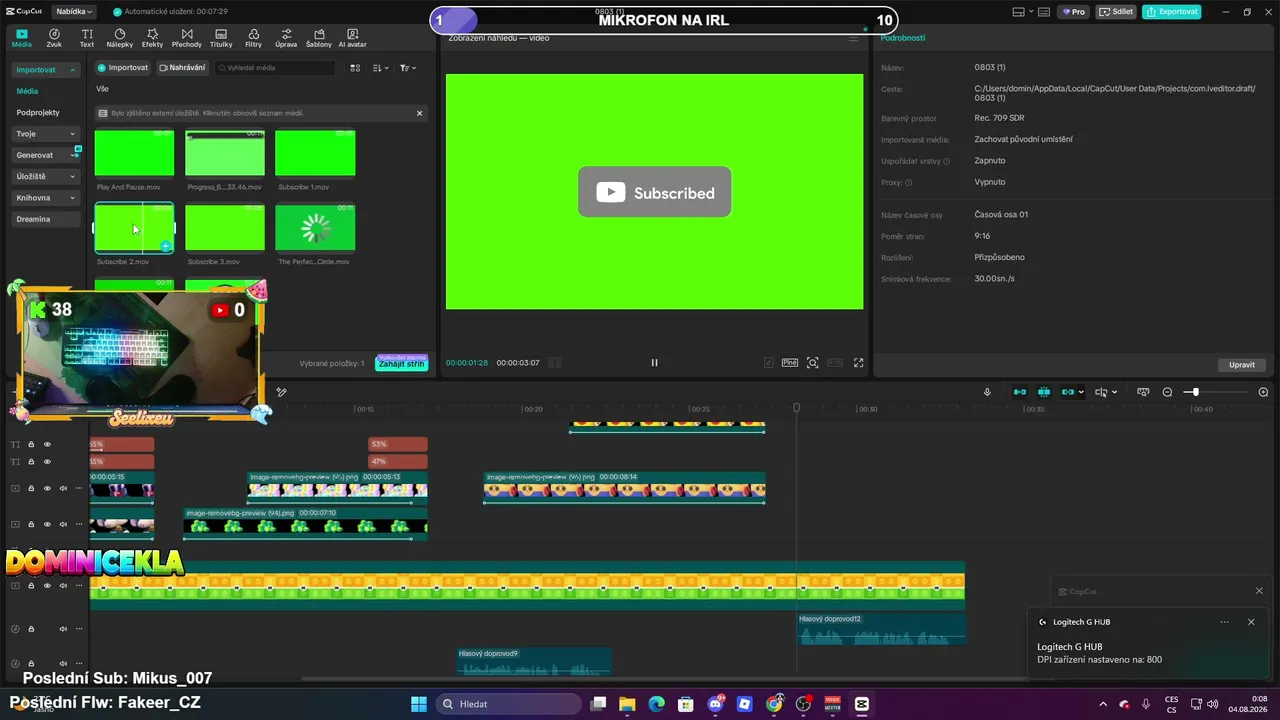Hide the 00:00:05:15 clip's video track
The image size is (1280, 720).
47,489
